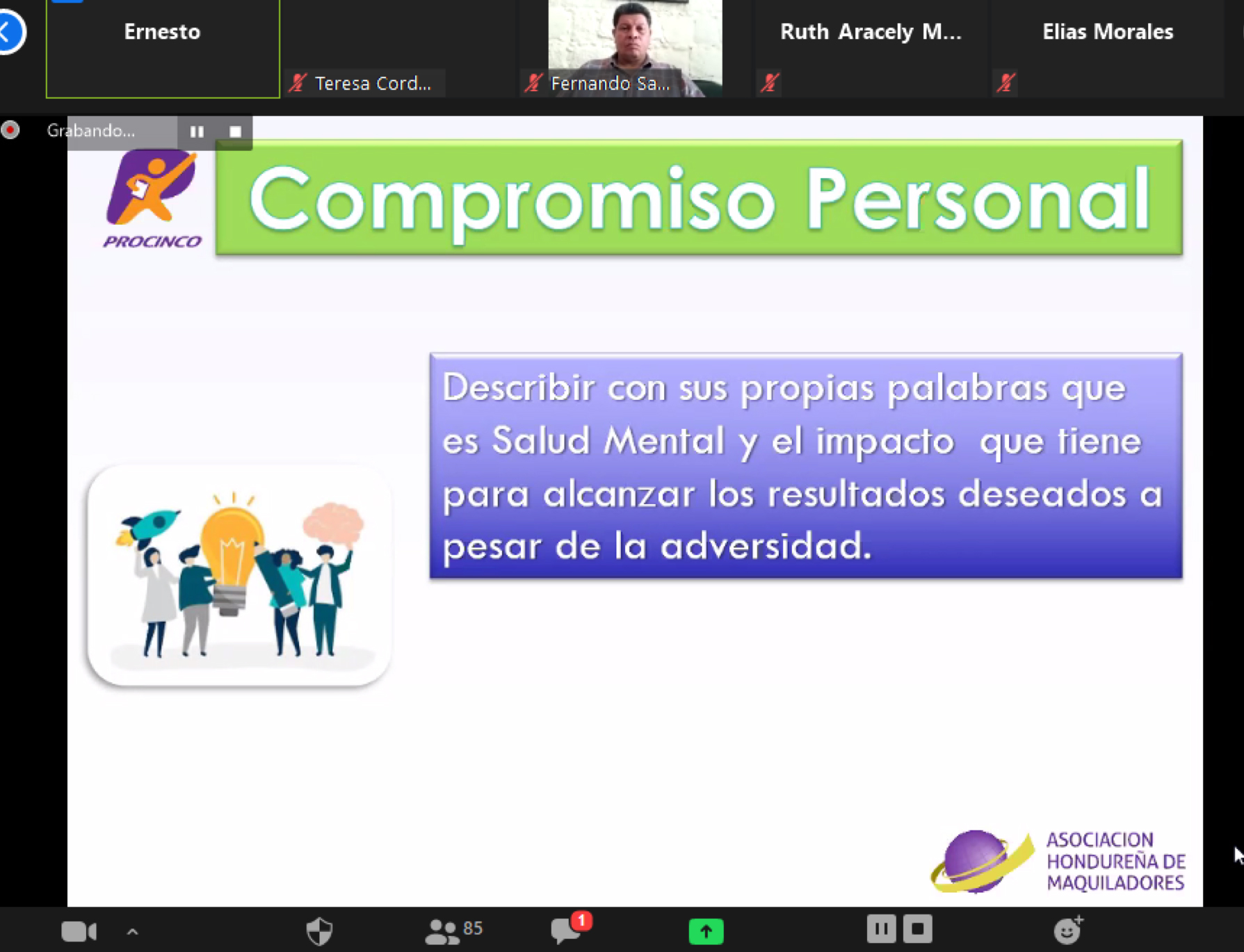This screenshot has width=1244, height=952.
Task: Click the Describir con sus propias palabras text box
Action: click(806, 466)
